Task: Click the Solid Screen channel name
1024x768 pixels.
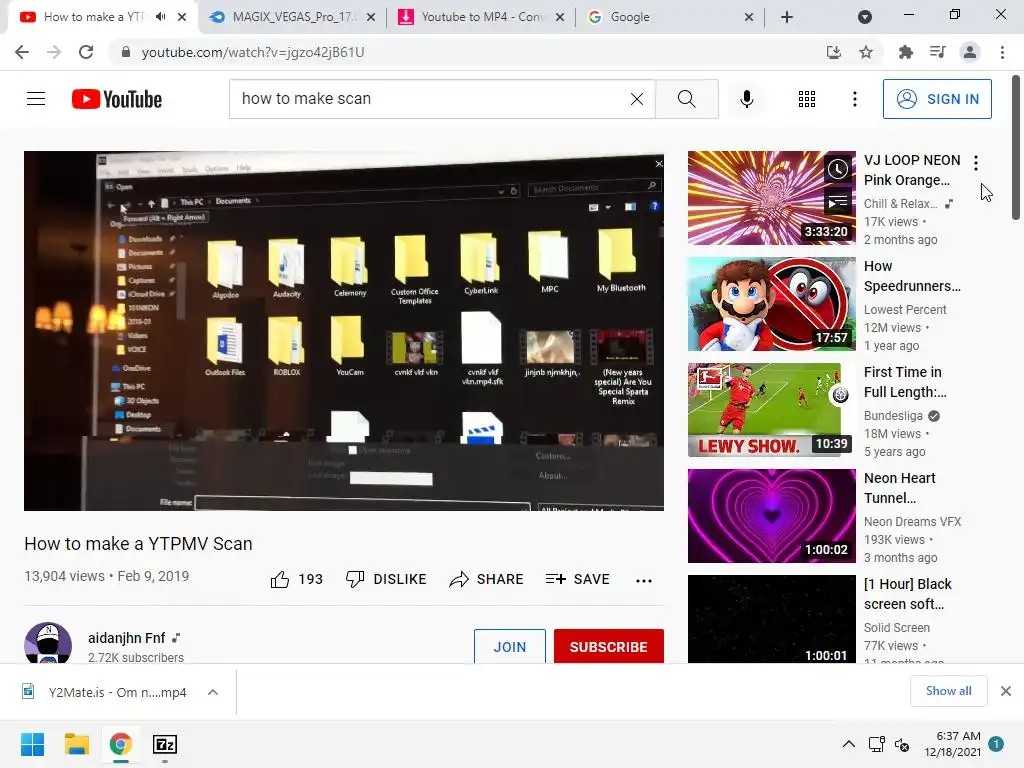Action: tap(897, 627)
